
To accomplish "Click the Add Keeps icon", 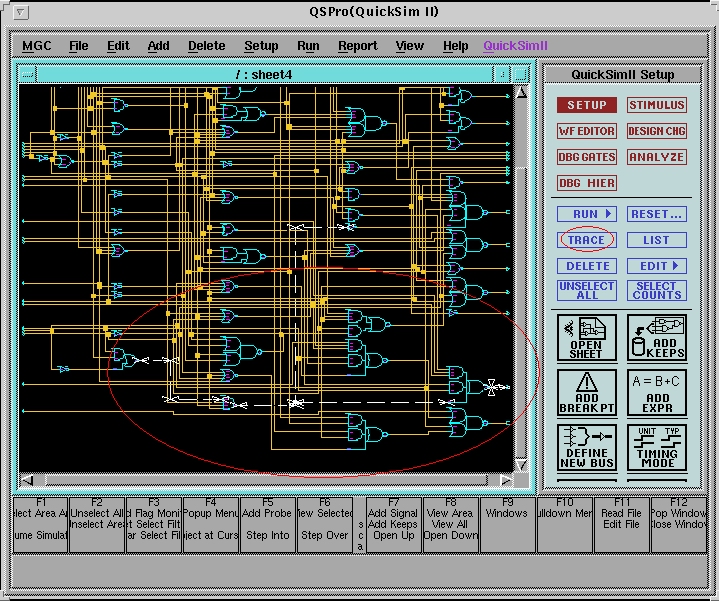I will click(657, 337).
